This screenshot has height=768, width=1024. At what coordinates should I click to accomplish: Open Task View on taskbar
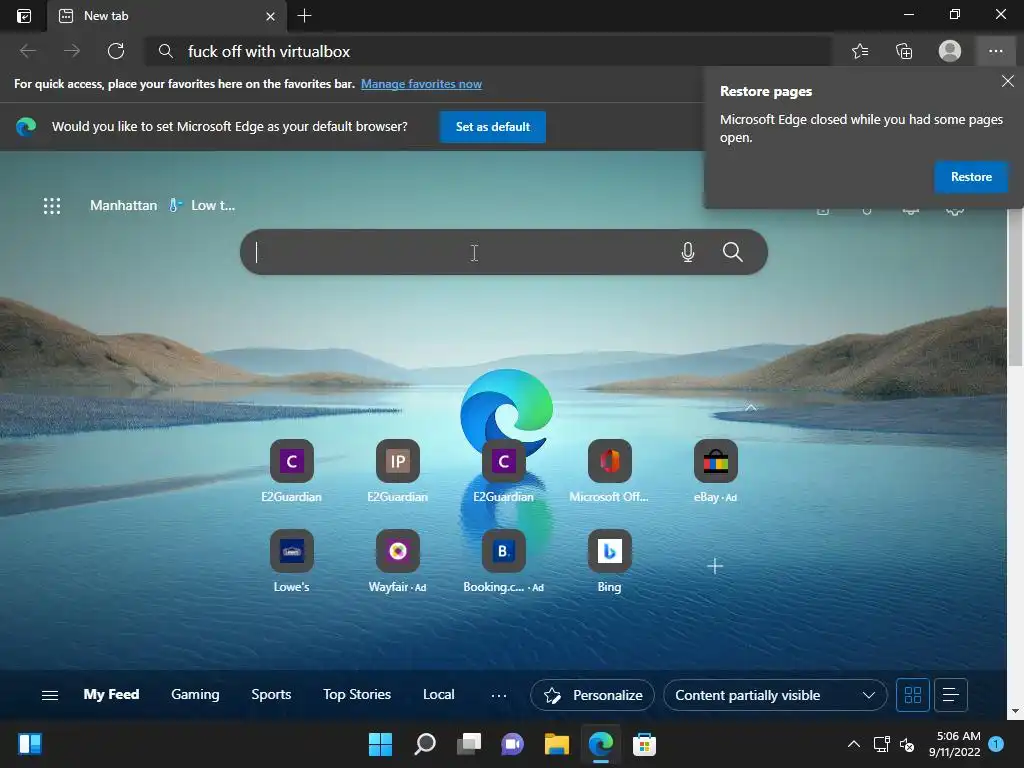[x=469, y=744]
